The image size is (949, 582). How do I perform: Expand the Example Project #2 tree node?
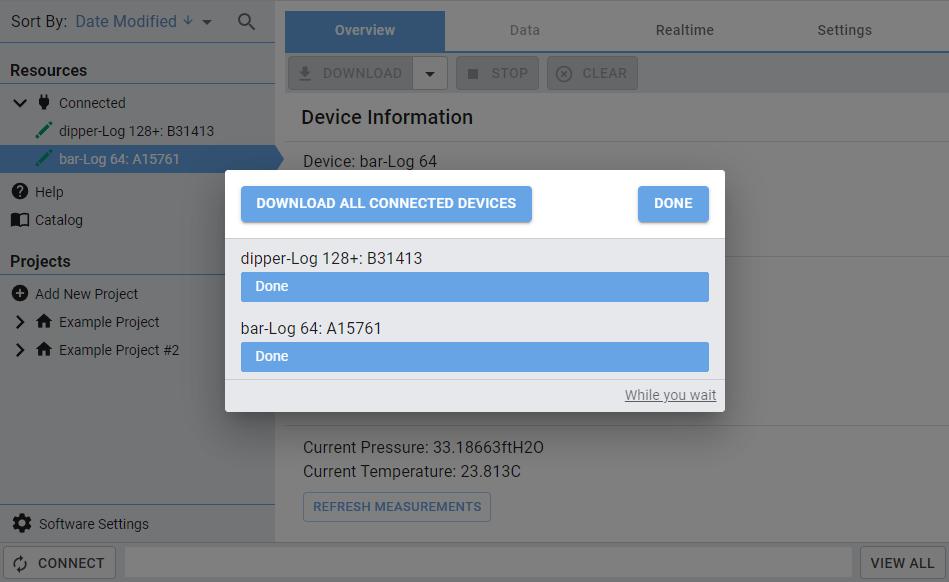point(20,350)
